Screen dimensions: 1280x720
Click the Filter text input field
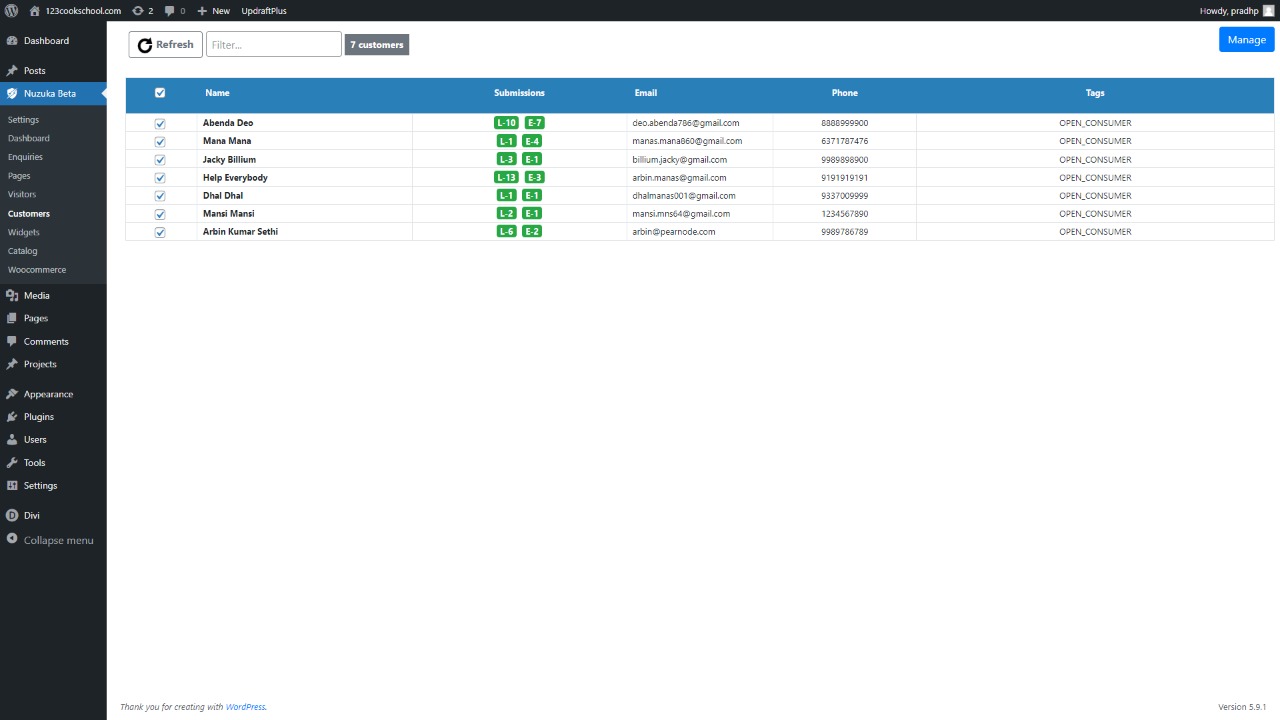(273, 44)
